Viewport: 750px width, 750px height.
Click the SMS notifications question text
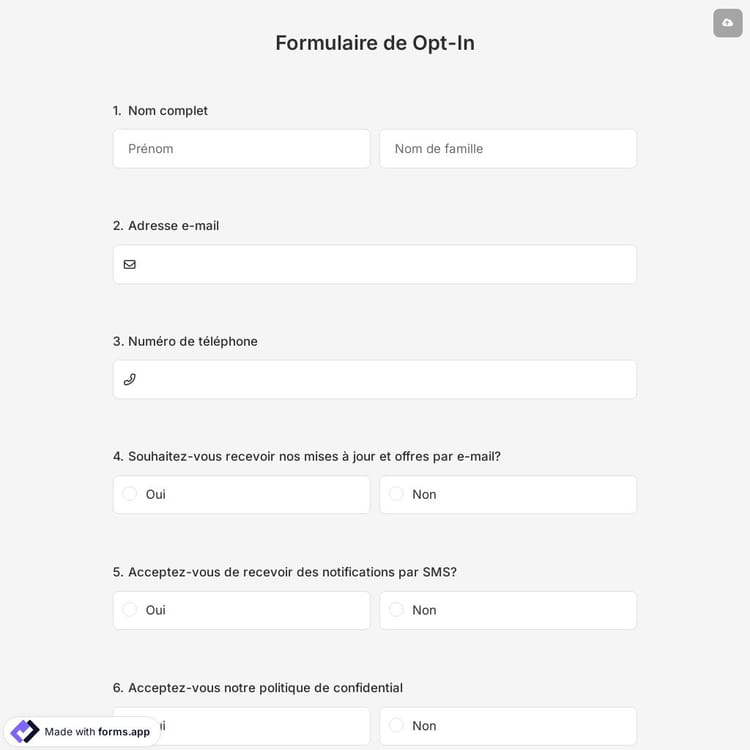292,572
